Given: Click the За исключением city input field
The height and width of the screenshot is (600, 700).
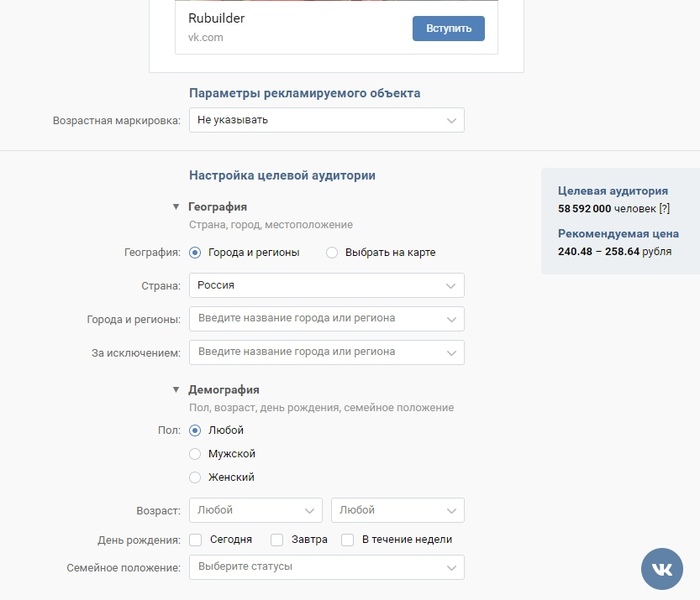Looking at the screenshot, I should [316, 352].
